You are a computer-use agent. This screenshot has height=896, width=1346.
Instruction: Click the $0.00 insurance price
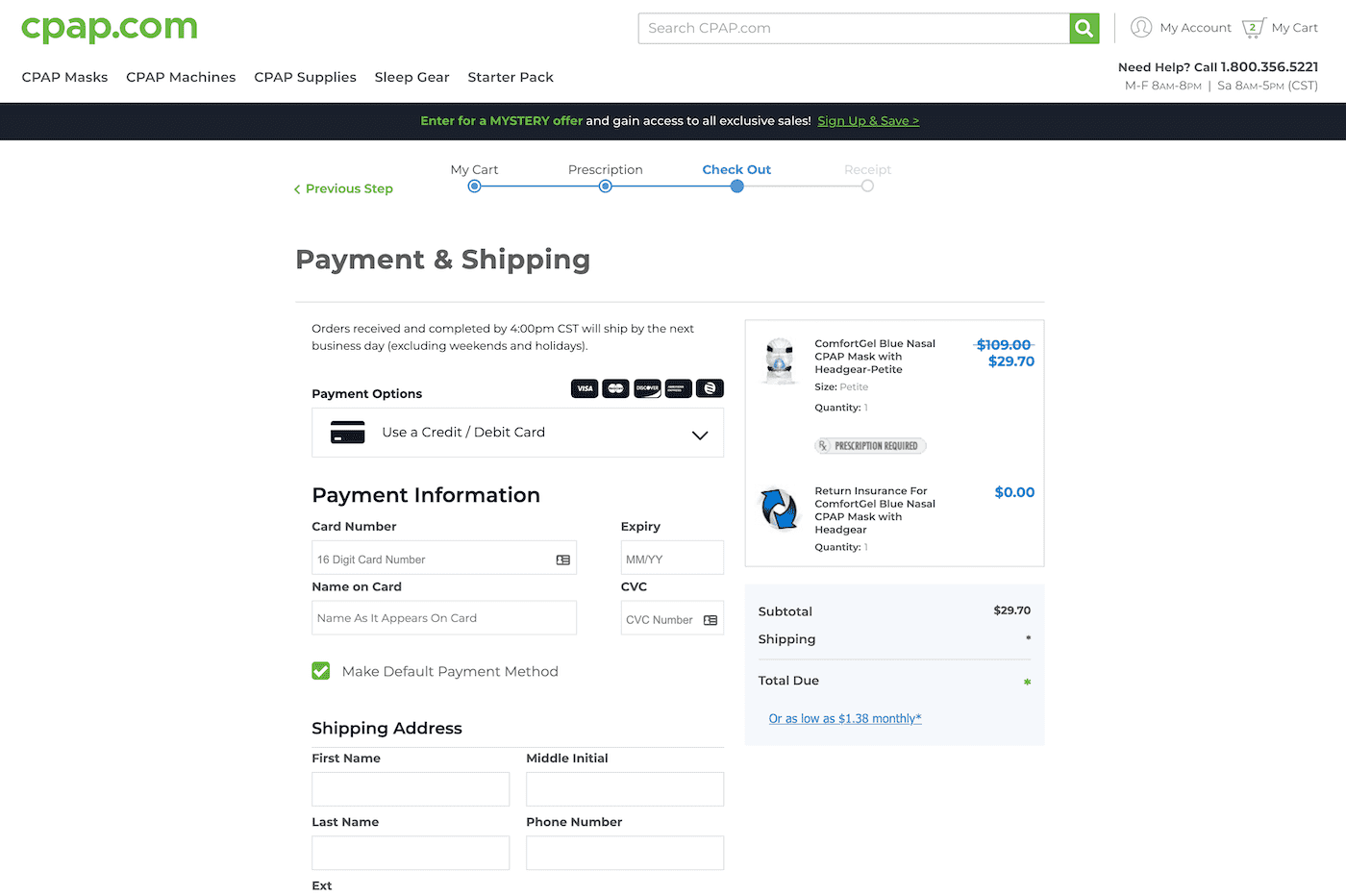1014,492
